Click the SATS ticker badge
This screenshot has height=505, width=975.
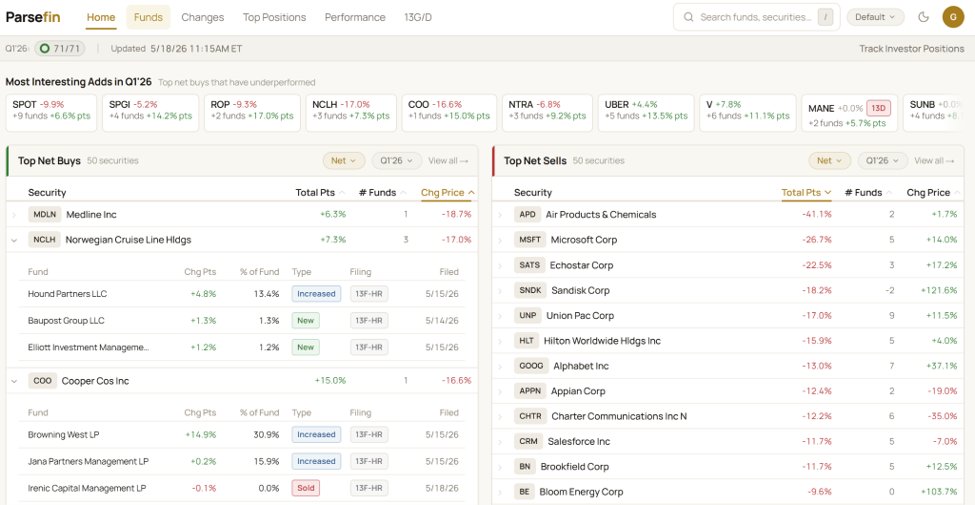[x=529, y=265]
